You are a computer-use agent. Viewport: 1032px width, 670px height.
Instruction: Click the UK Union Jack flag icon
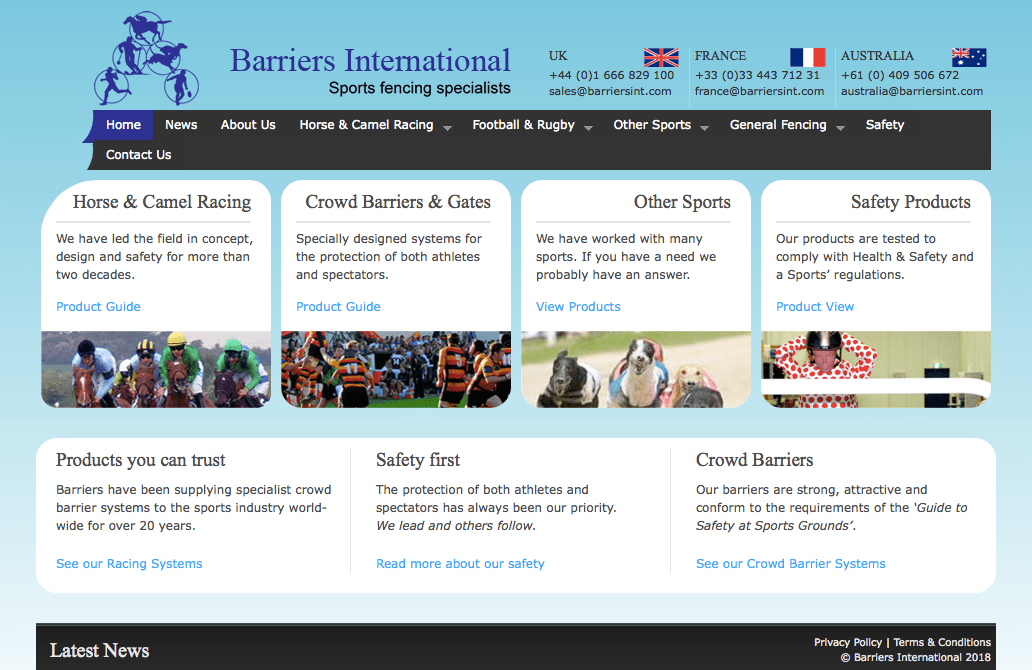[x=661, y=57]
